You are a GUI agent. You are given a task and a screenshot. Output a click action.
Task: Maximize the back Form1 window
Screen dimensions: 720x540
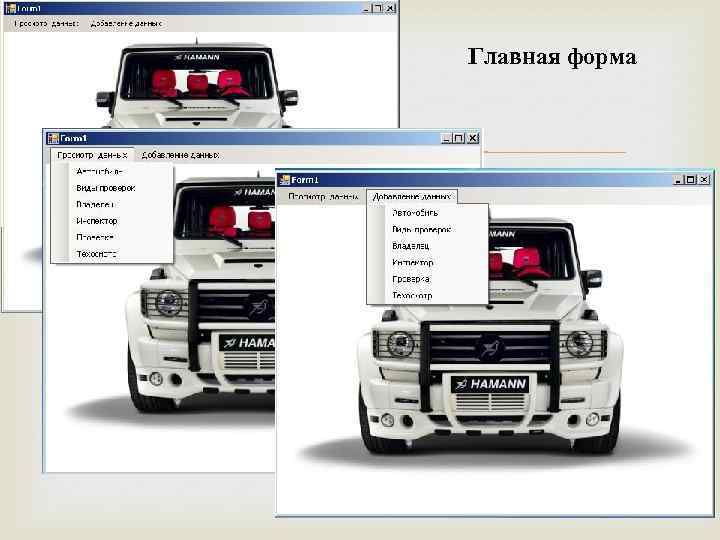coord(377,8)
